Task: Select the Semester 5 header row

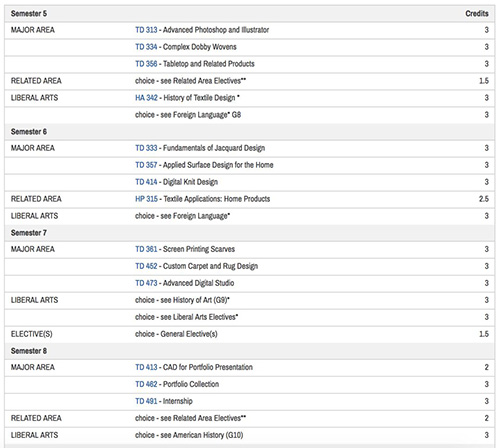Action: coord(250,14)
